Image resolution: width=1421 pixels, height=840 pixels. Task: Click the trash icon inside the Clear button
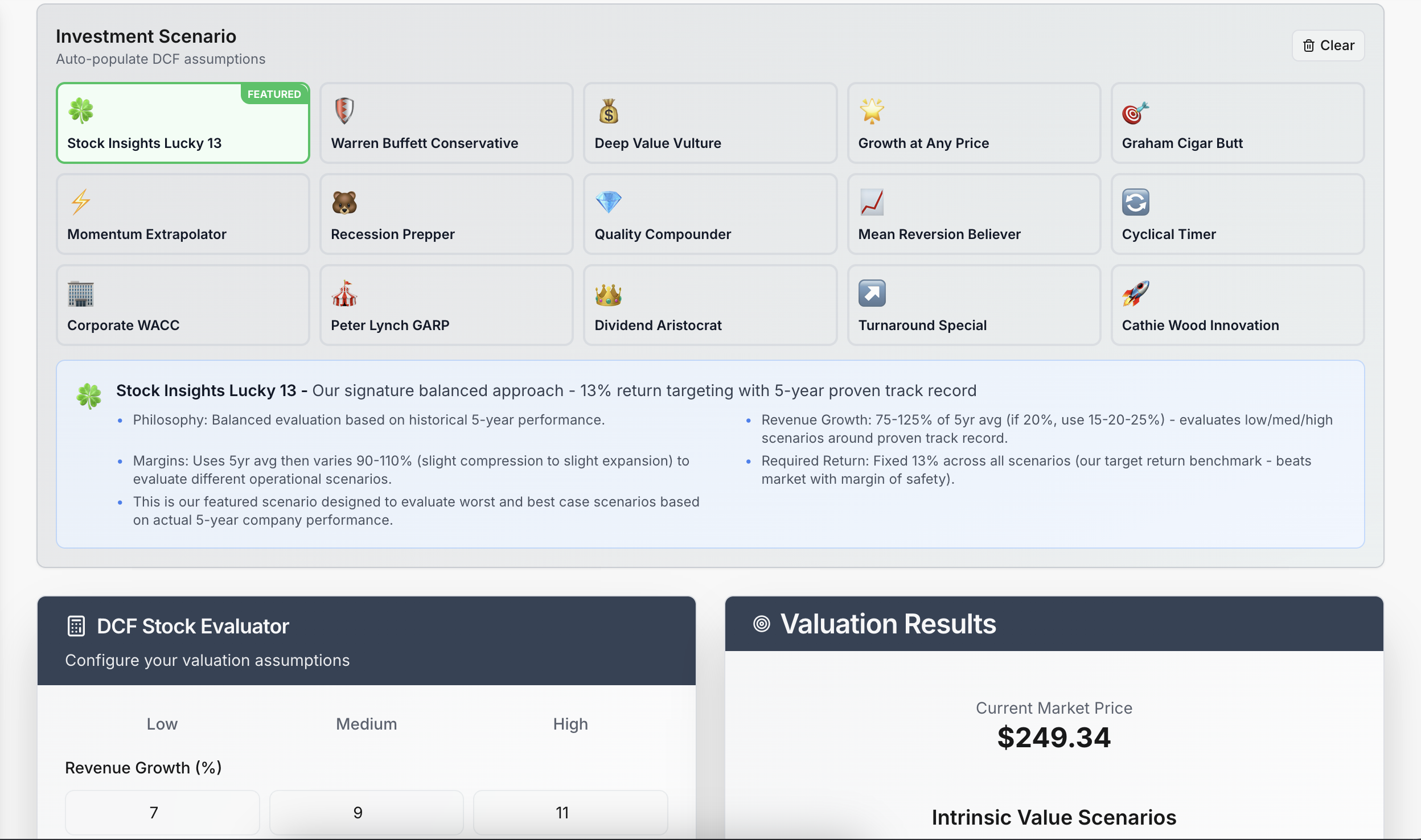pos(1308,45)
